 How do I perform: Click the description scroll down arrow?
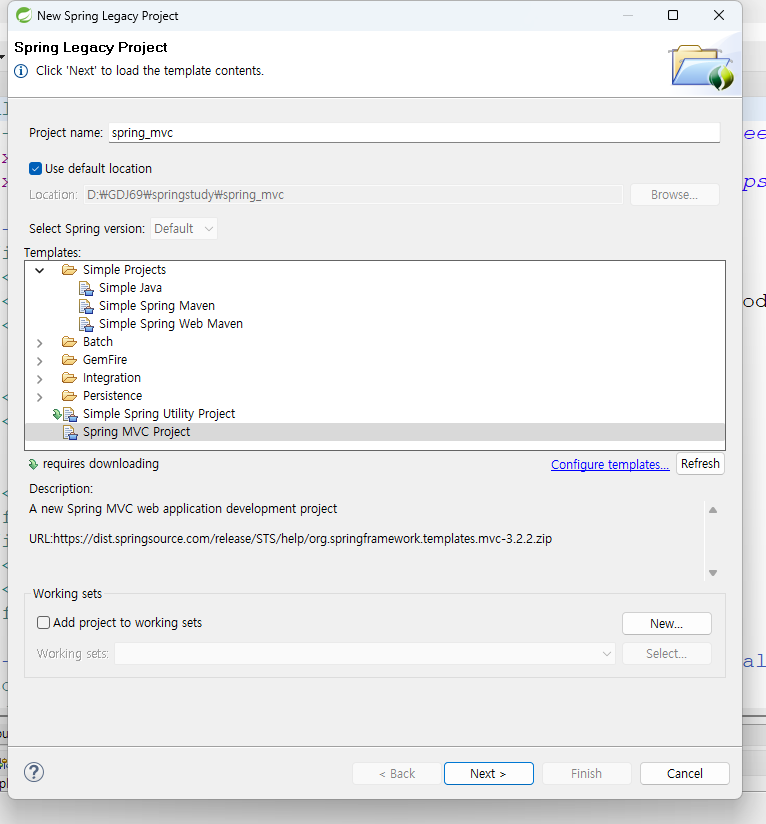tap(713, 573)
